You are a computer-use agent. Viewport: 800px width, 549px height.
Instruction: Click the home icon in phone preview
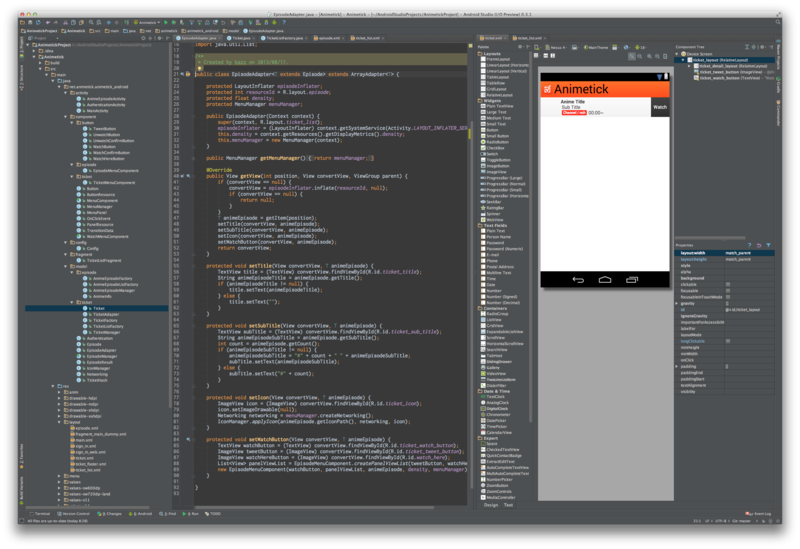pos(605,280)
